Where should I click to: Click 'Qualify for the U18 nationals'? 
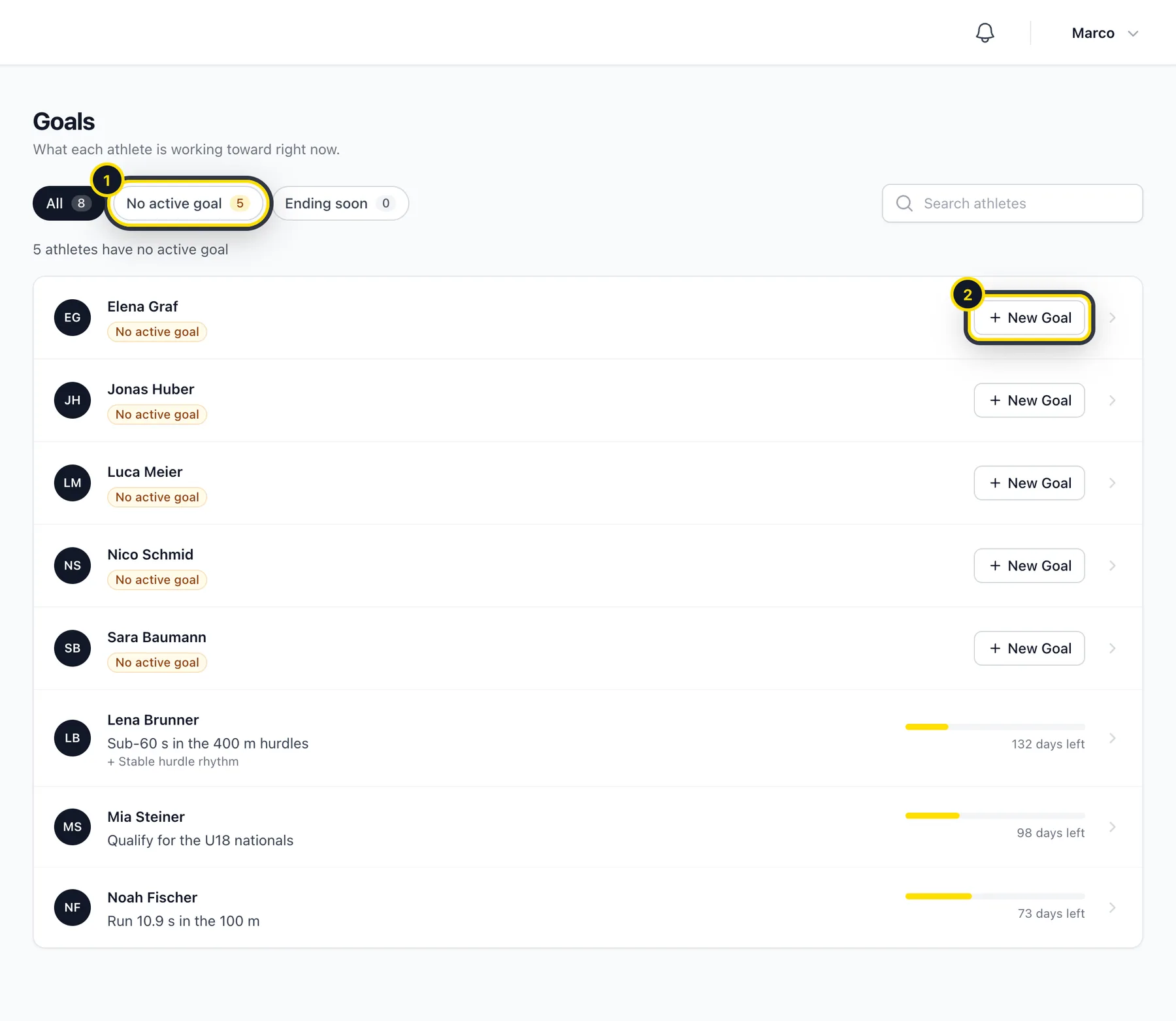(x=201, y=840)
